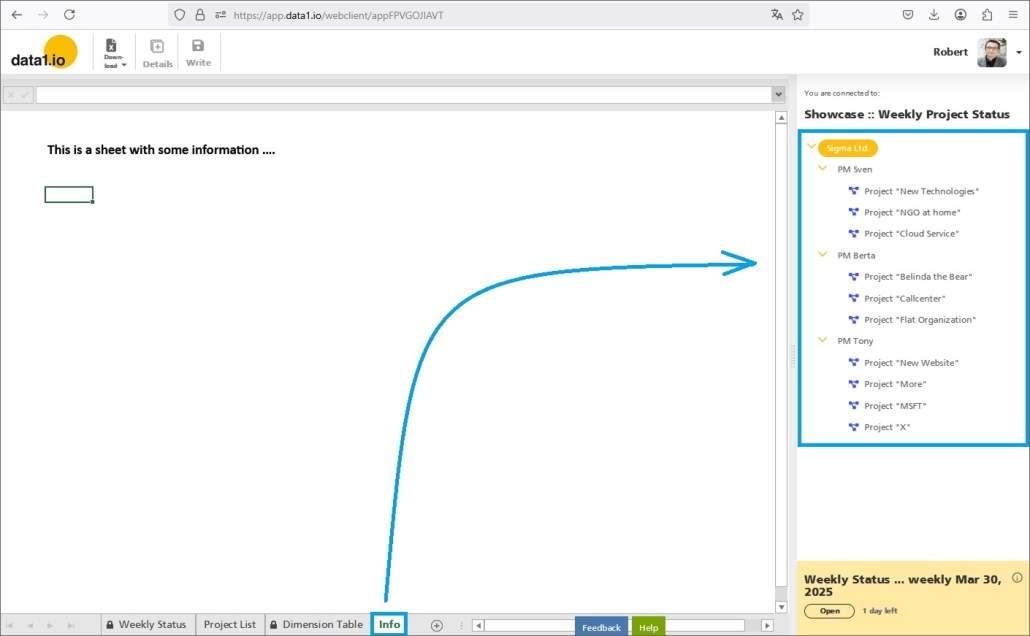
Task: Click the browser reload icon
Action: (69, 15)
